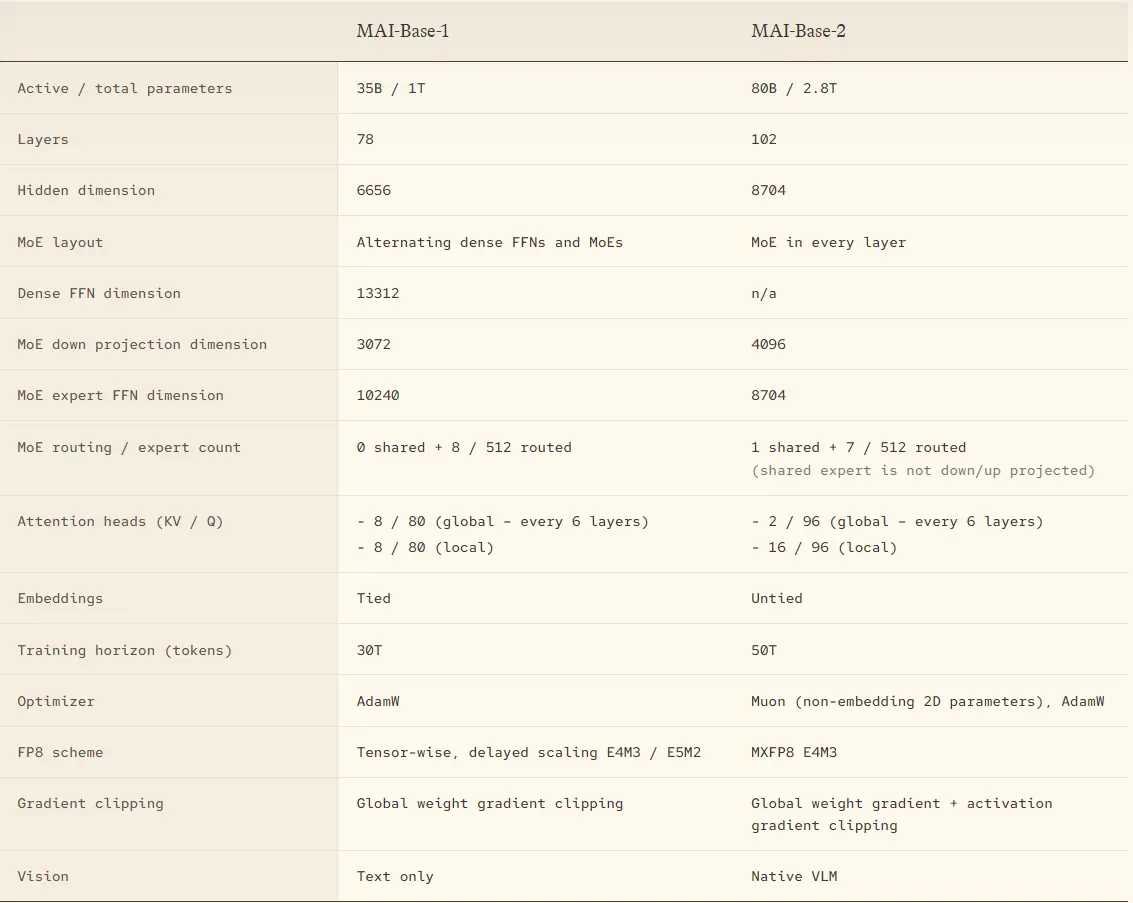Click 0 shared + 8 / 512 routed
This screenshot has height=903, width=1133.
pos(464,447)
